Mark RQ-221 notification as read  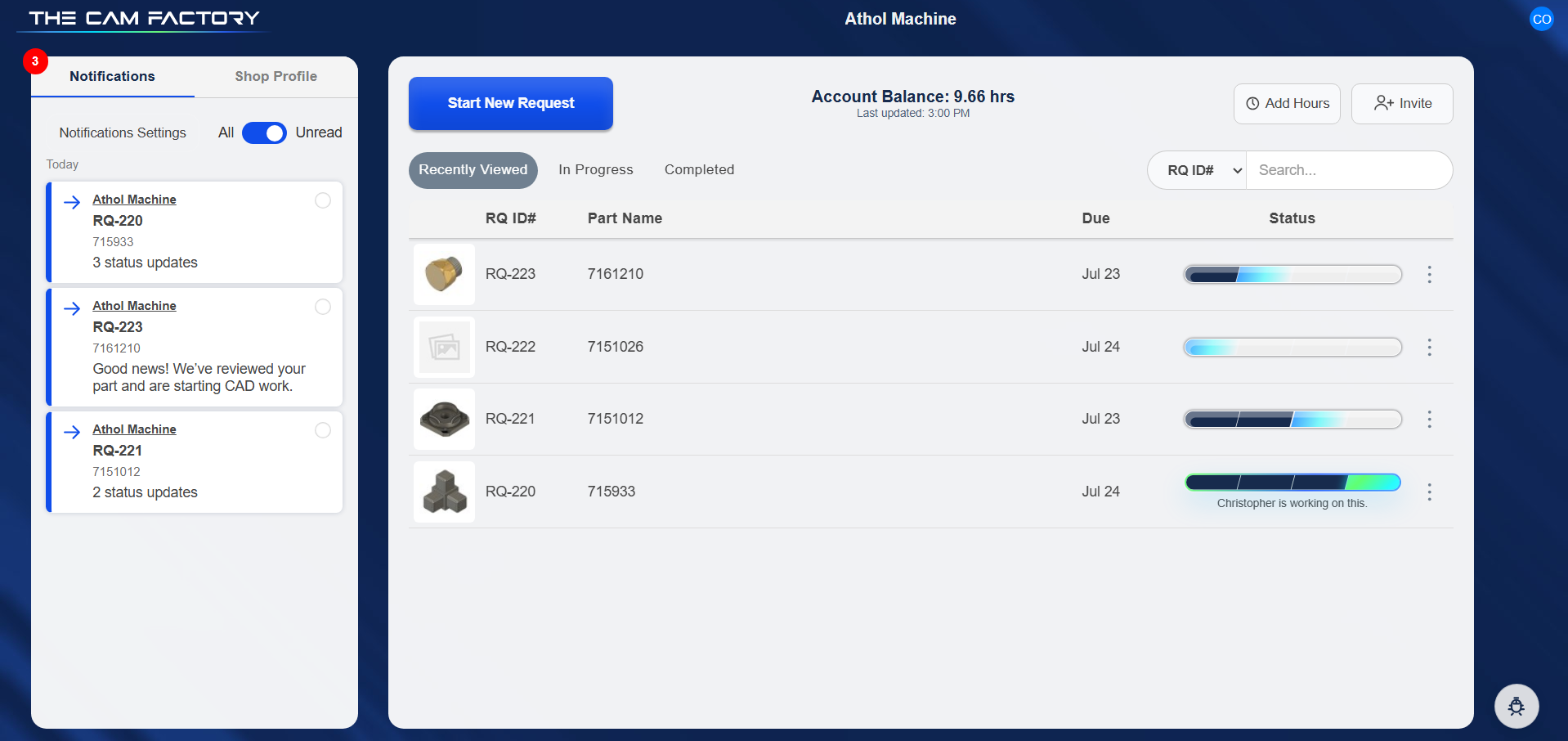pos(323,430)
